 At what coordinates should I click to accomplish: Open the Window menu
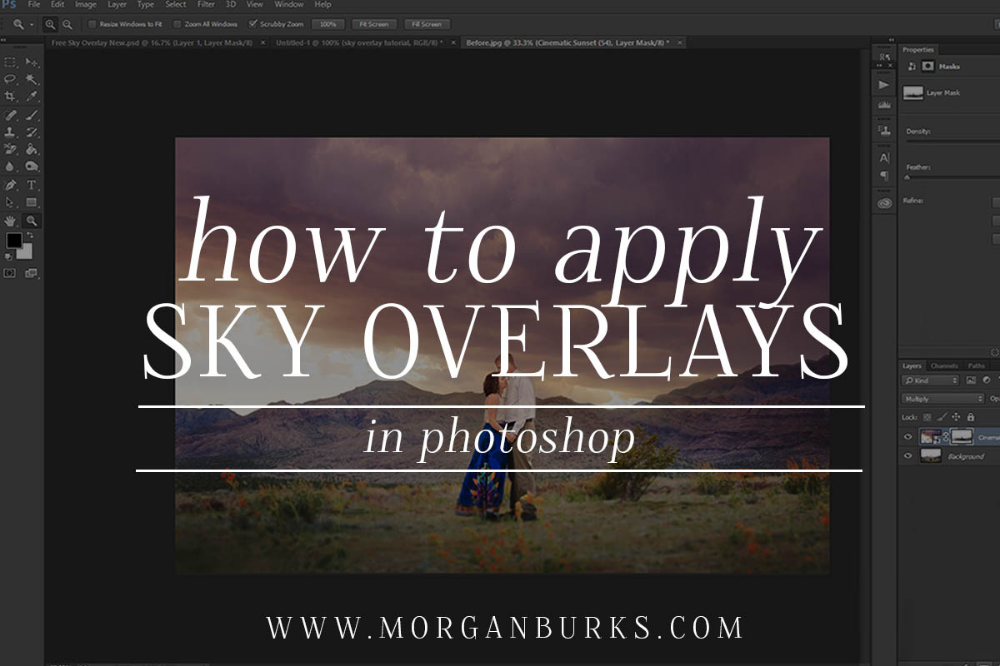289,4
